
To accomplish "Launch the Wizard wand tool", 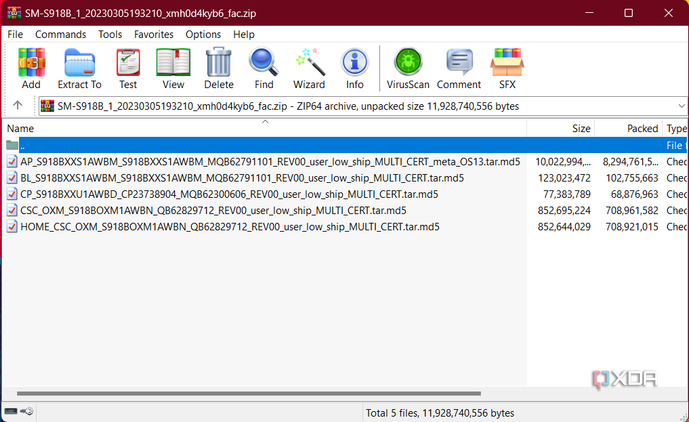I will [309, 69].
